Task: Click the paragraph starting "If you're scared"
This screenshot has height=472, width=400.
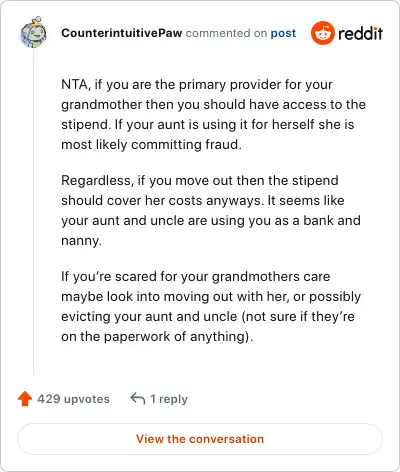Action: pyautogui.click(x=211, y=306)
